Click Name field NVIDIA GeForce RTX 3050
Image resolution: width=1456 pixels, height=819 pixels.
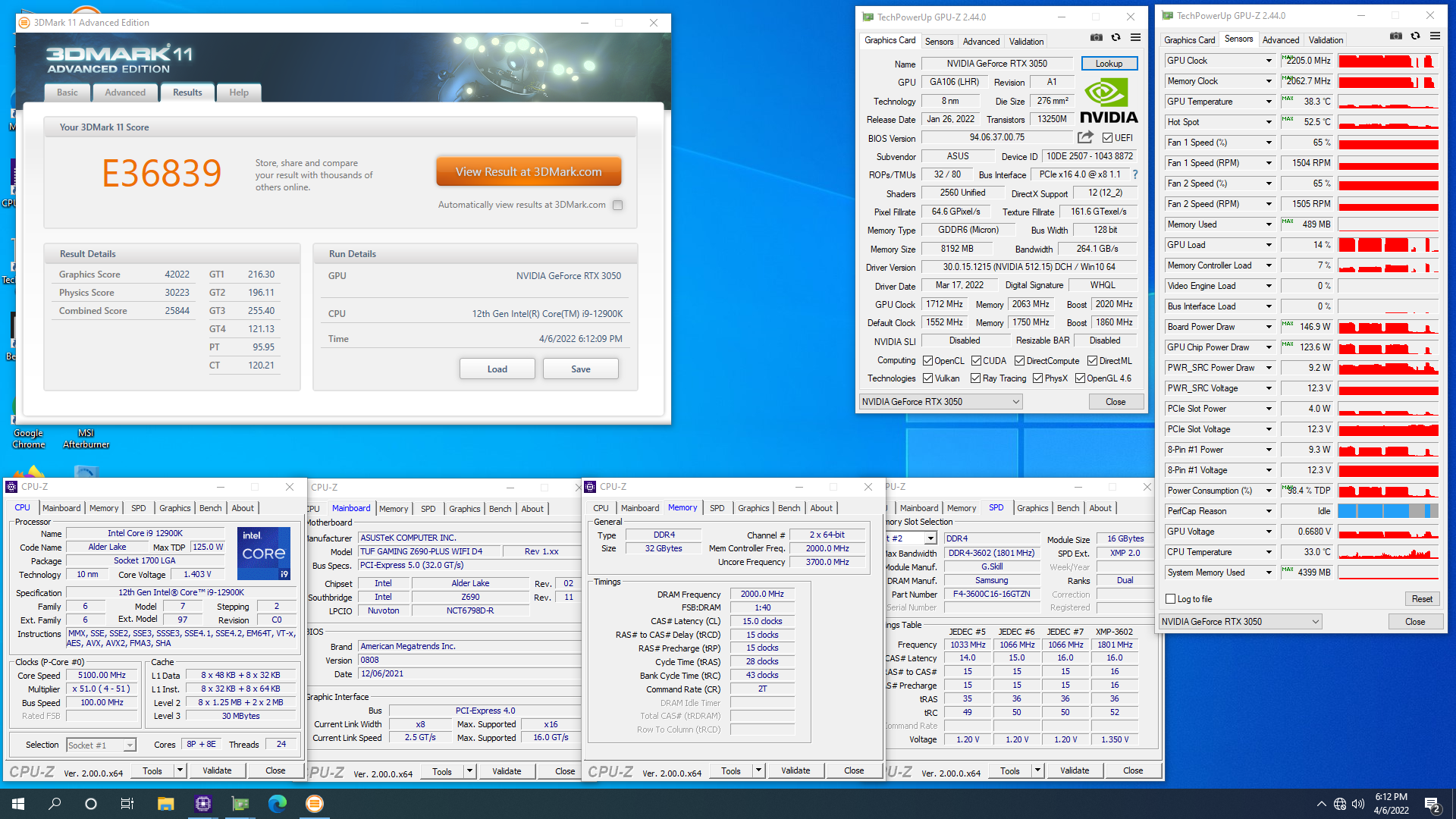pyautogui.click(x=996, y=64)
